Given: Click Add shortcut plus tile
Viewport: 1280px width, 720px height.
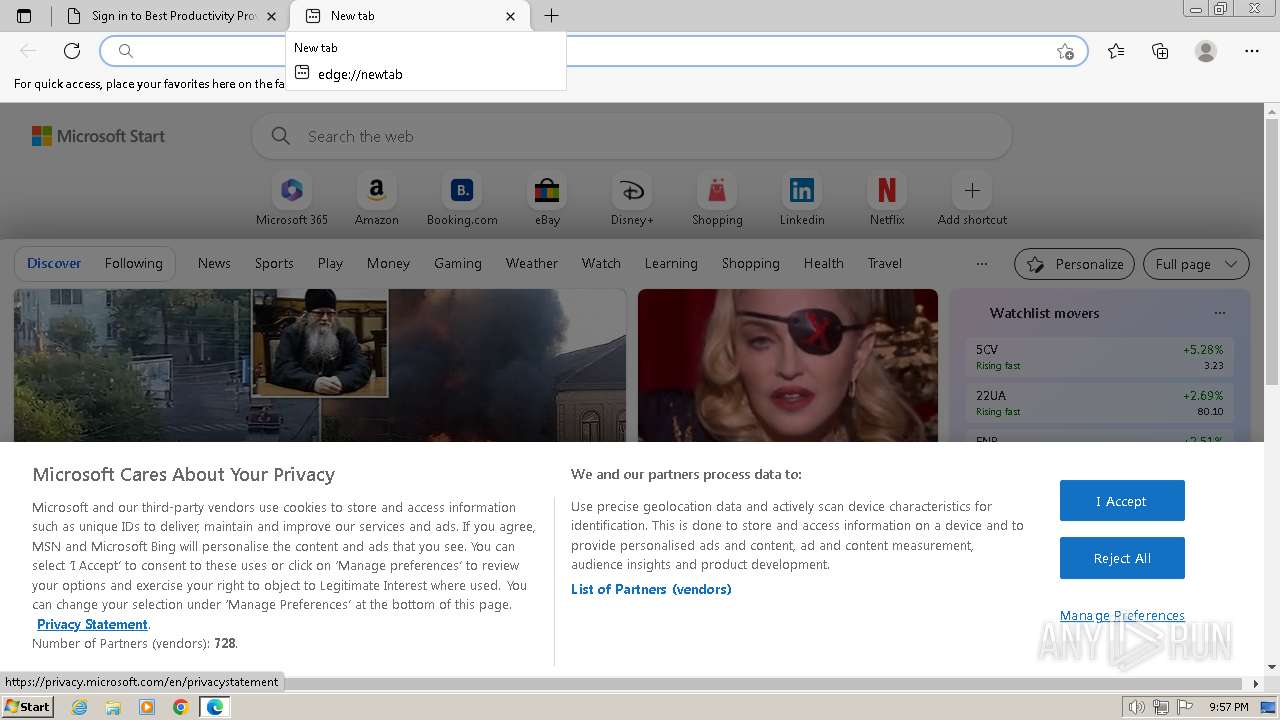Looking at the screenshot, I should pos(972,200).
